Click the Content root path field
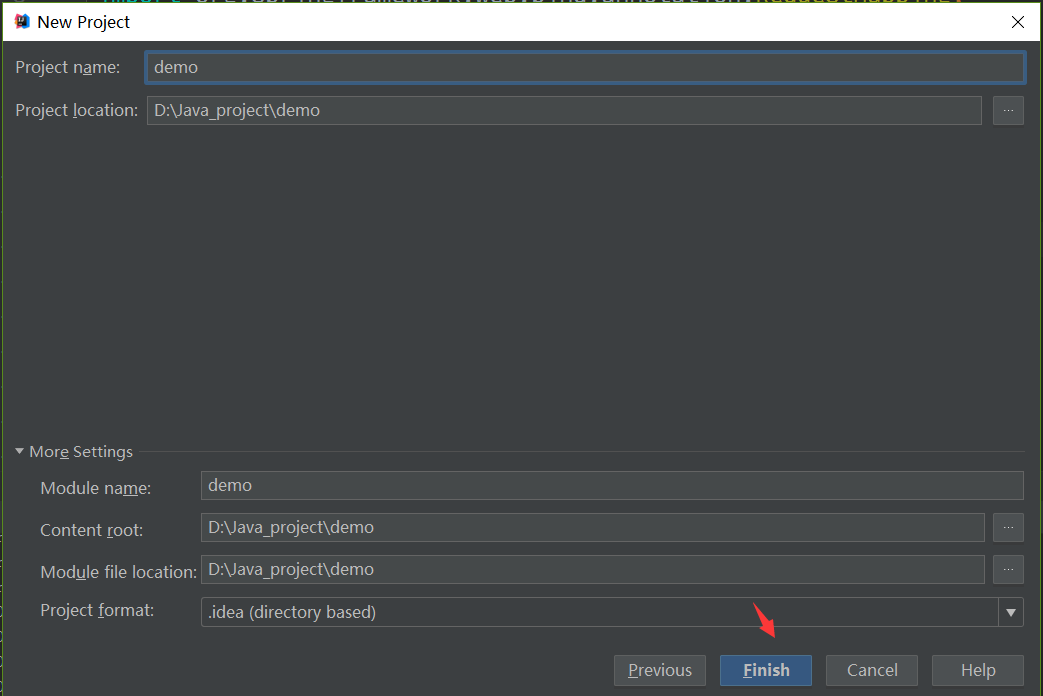 [593, 528]
